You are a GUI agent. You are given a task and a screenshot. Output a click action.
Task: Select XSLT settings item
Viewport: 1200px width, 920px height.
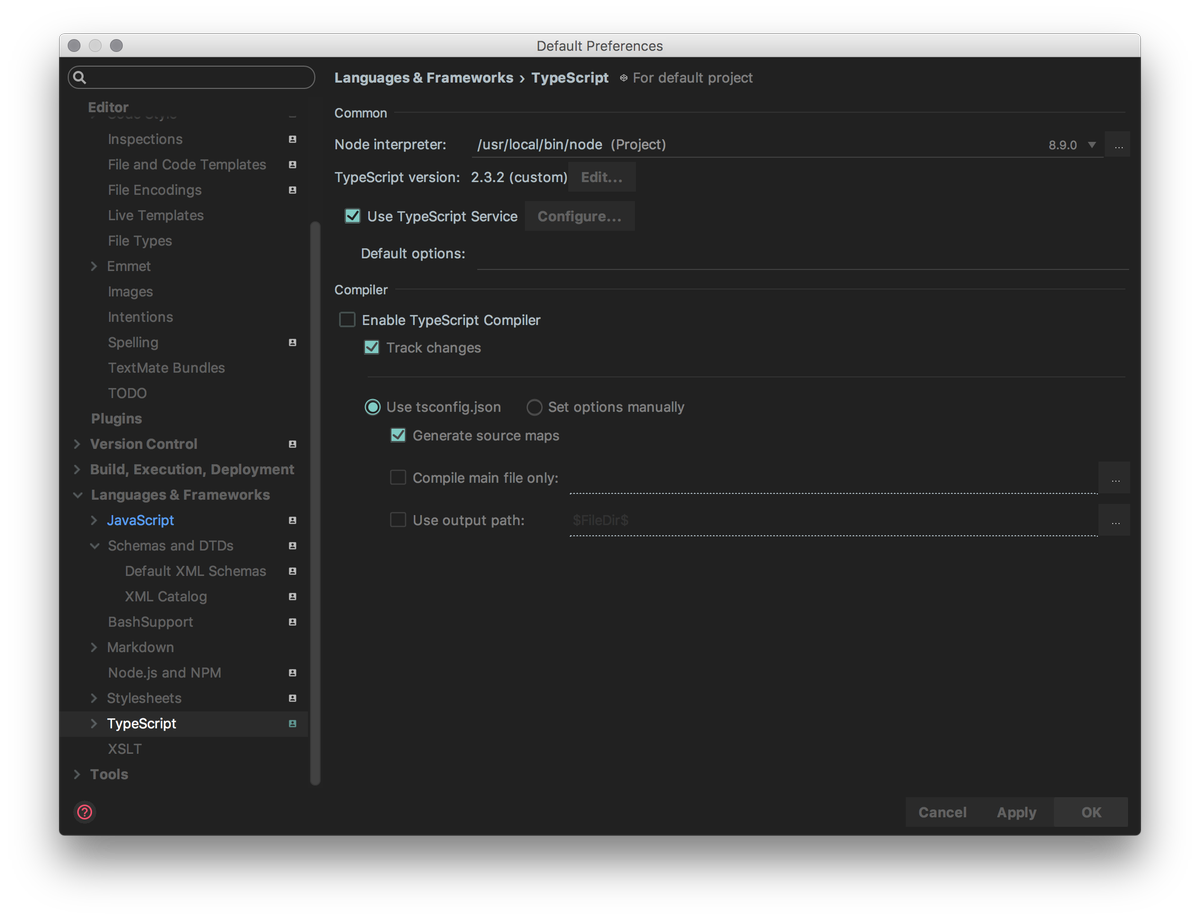click(125, 749)
